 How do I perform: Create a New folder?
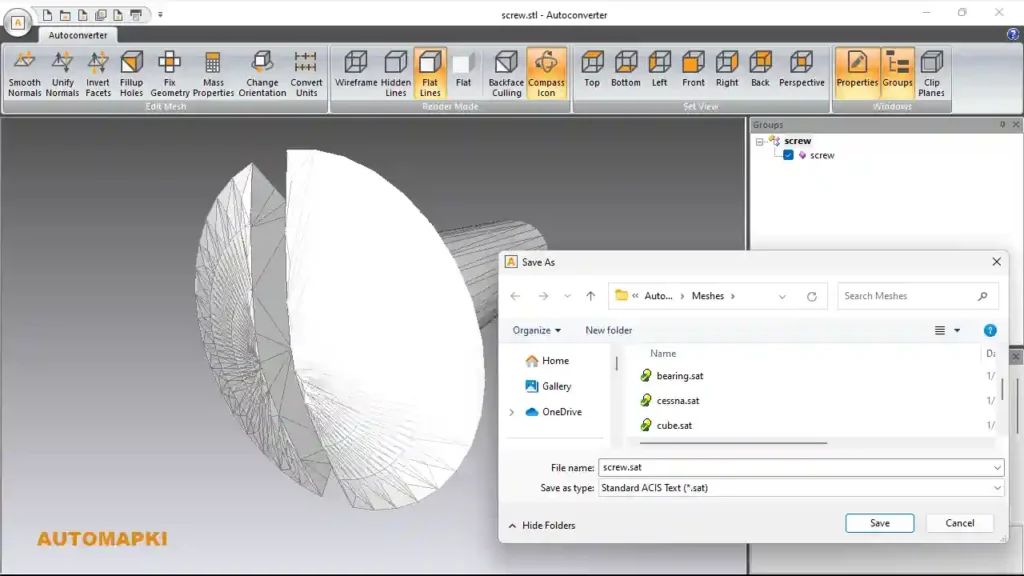609,330
